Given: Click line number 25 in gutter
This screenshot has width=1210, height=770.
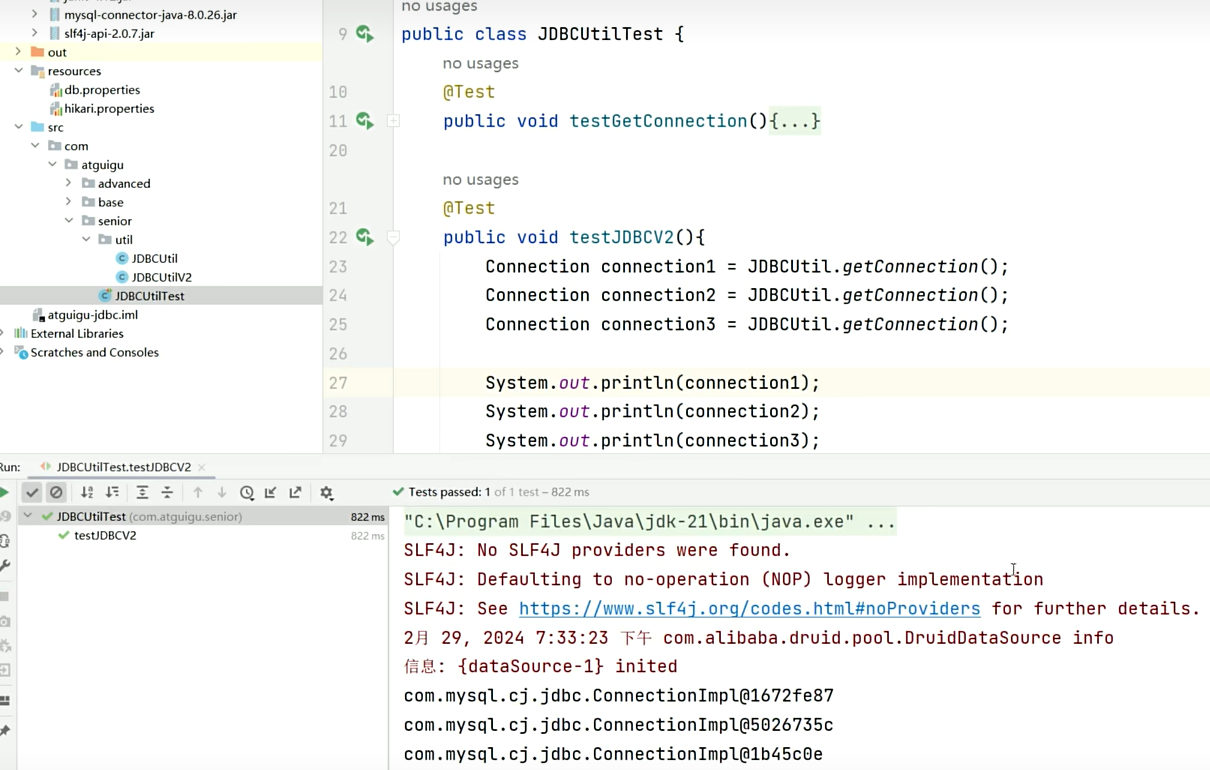Looking at the screenshot, I should (x=337, y=324).
